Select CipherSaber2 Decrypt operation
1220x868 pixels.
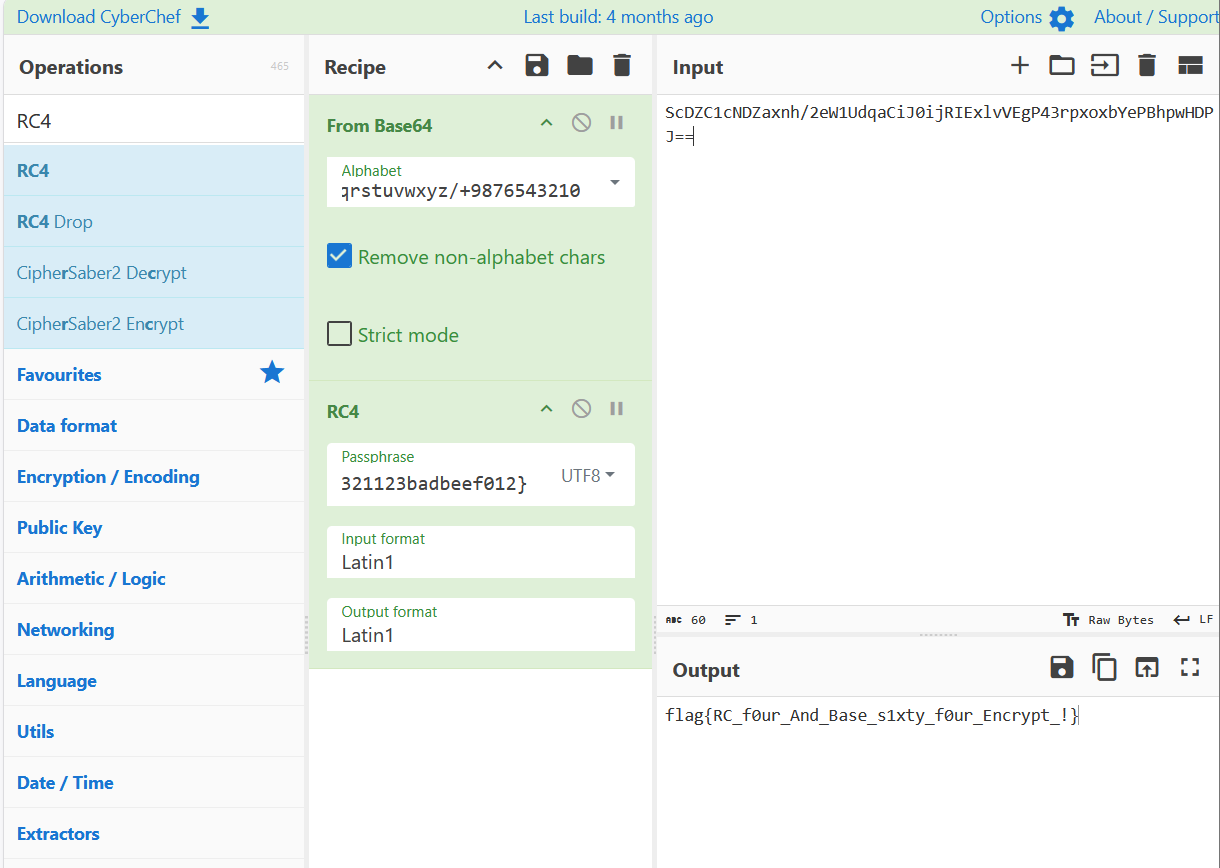tap(154, 272)
